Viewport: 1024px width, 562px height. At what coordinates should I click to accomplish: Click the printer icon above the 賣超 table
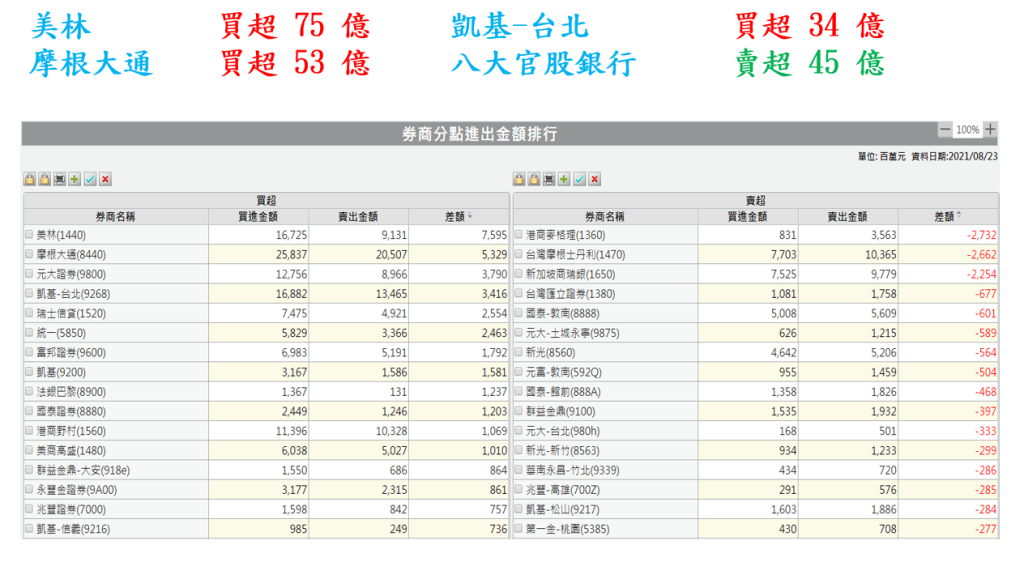point(549,179)
